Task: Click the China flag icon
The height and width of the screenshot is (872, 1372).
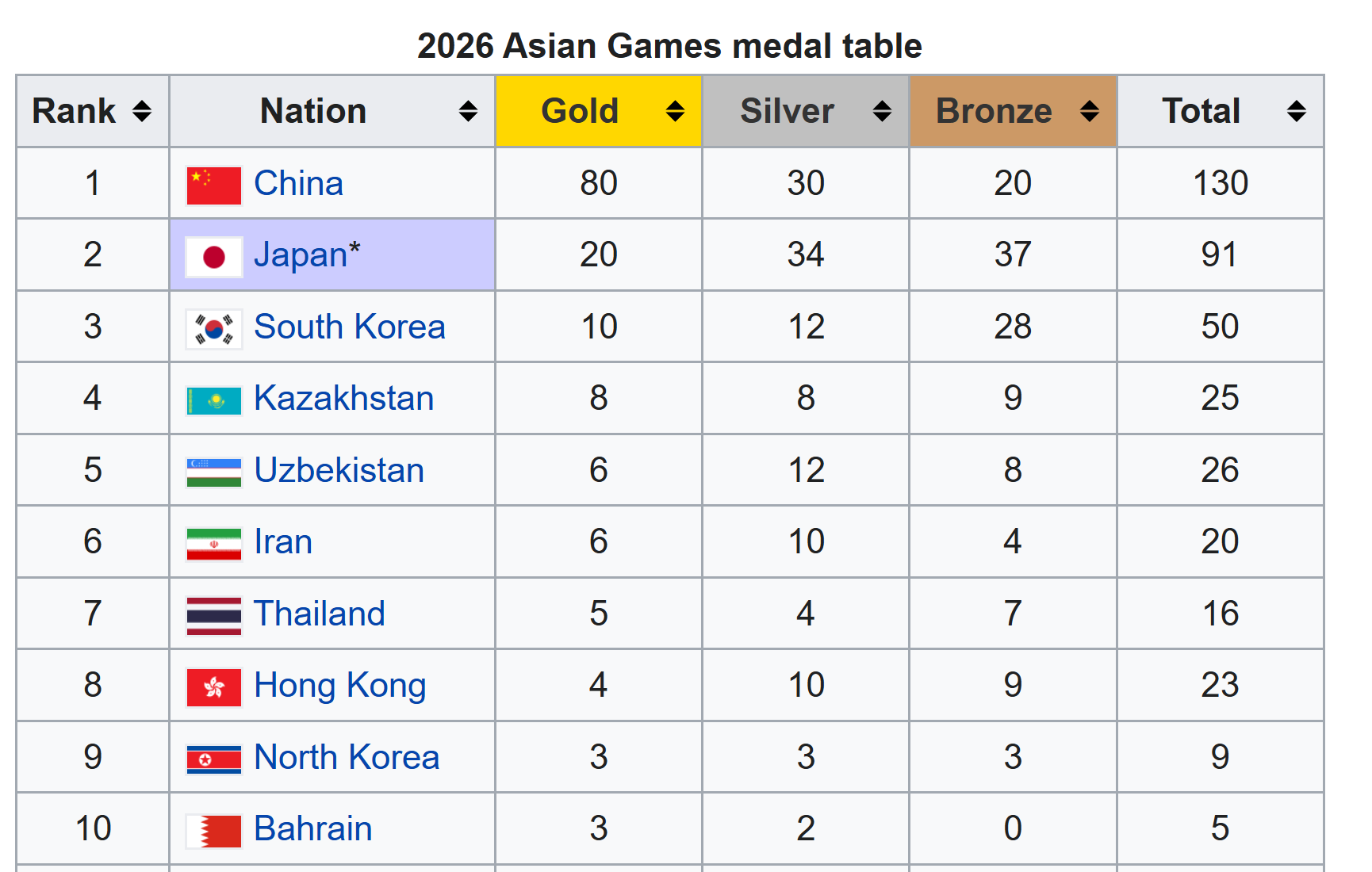Action: click(213, 185)
